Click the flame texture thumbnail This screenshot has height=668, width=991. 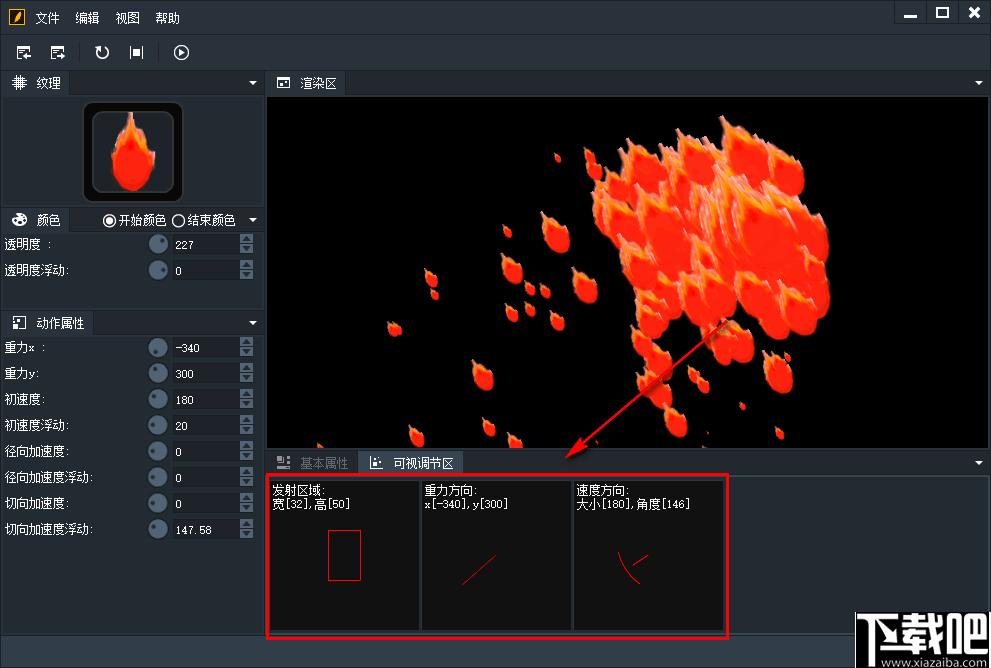tap(133, 152)
